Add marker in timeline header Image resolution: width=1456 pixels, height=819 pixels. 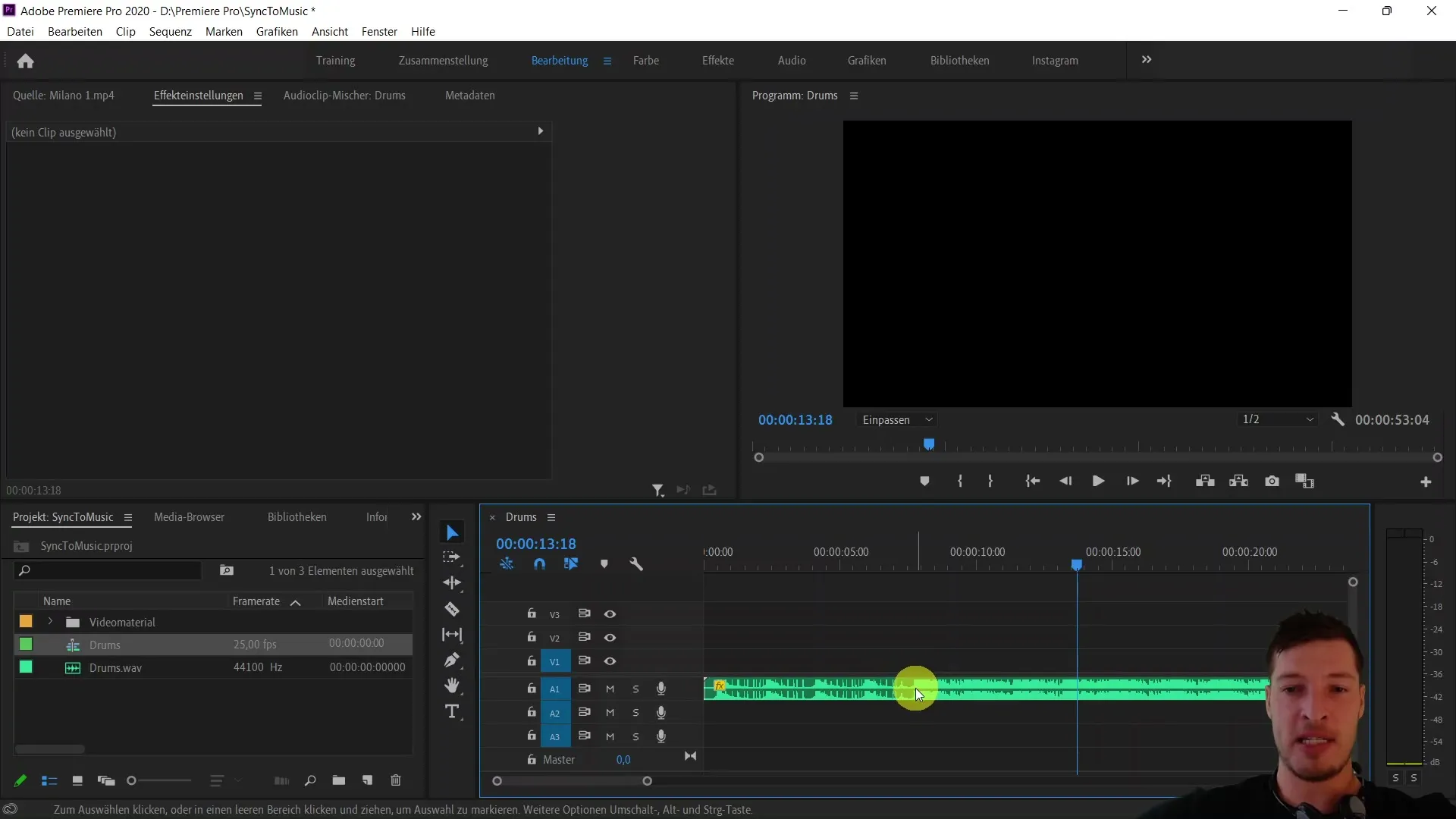tap(604, 564)
